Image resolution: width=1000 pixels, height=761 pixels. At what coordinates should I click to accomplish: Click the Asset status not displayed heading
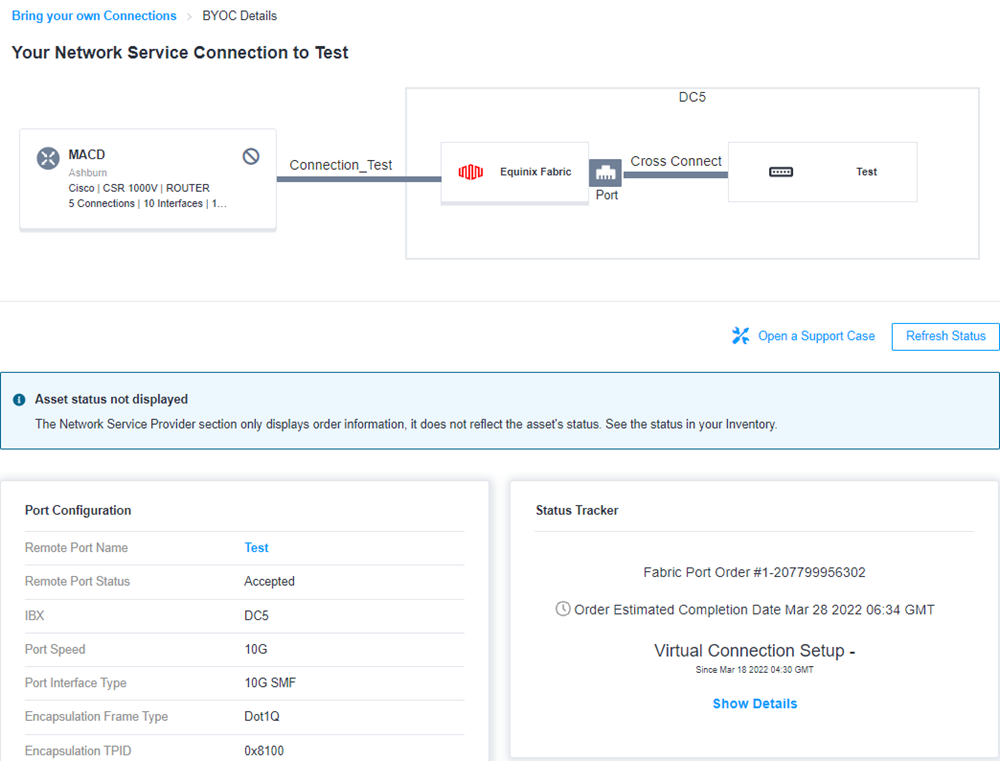click(112, 399)
